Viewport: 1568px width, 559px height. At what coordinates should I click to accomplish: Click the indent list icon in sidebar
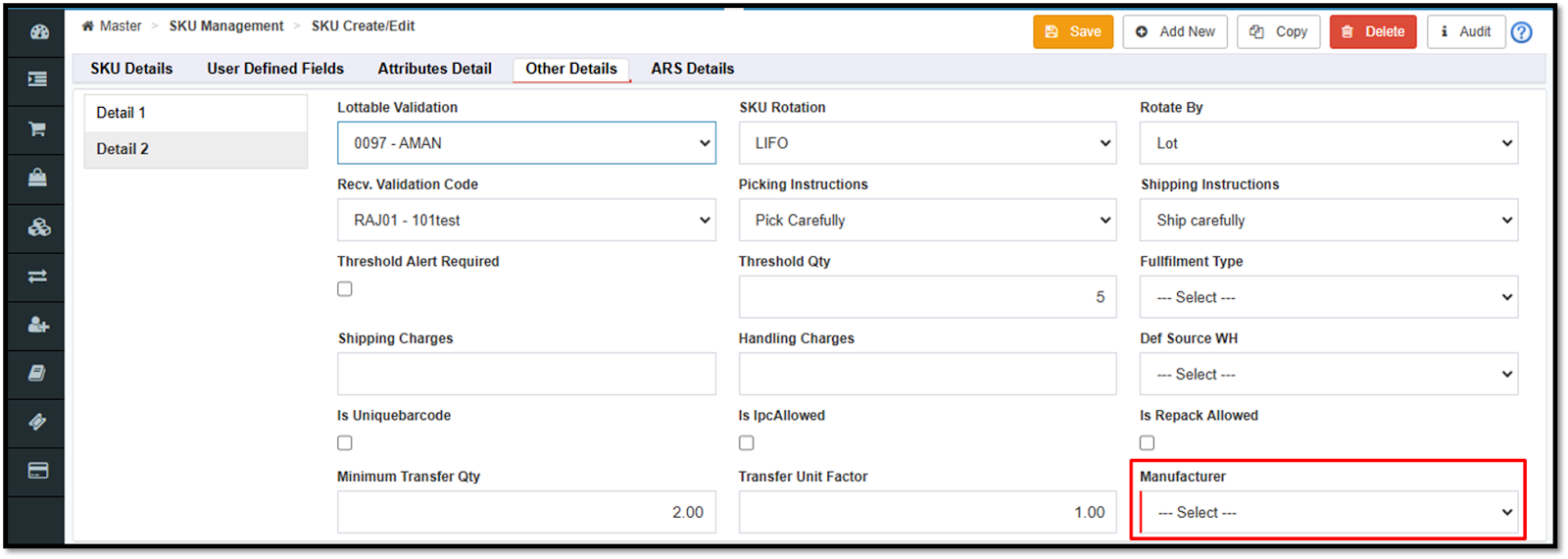pos(38,79)
